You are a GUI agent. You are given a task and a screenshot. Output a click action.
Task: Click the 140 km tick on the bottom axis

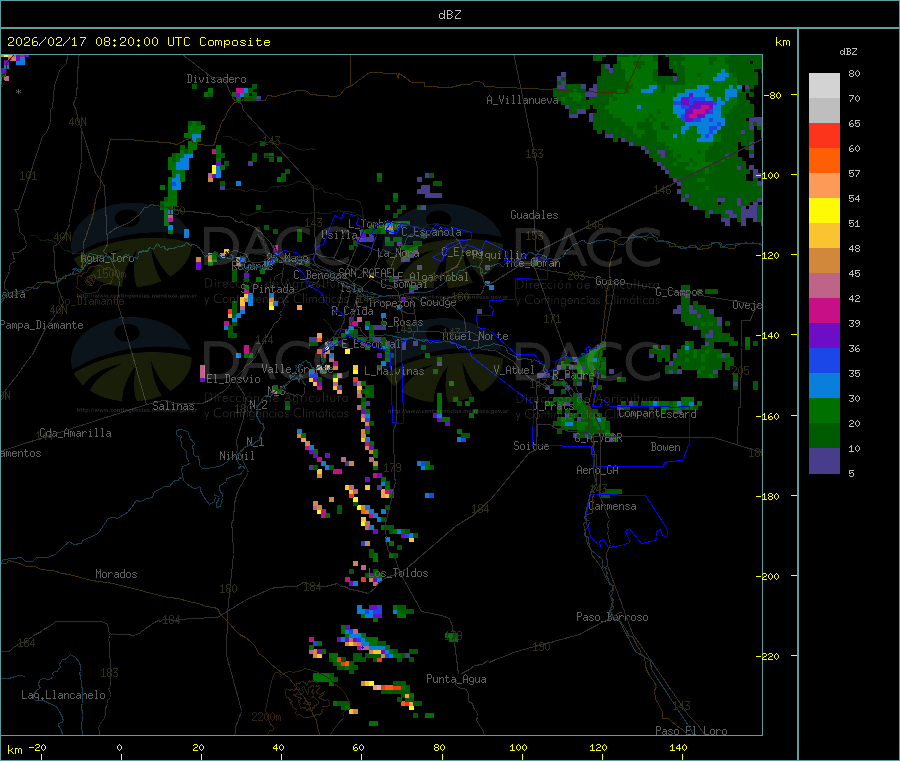coord(678,748)
